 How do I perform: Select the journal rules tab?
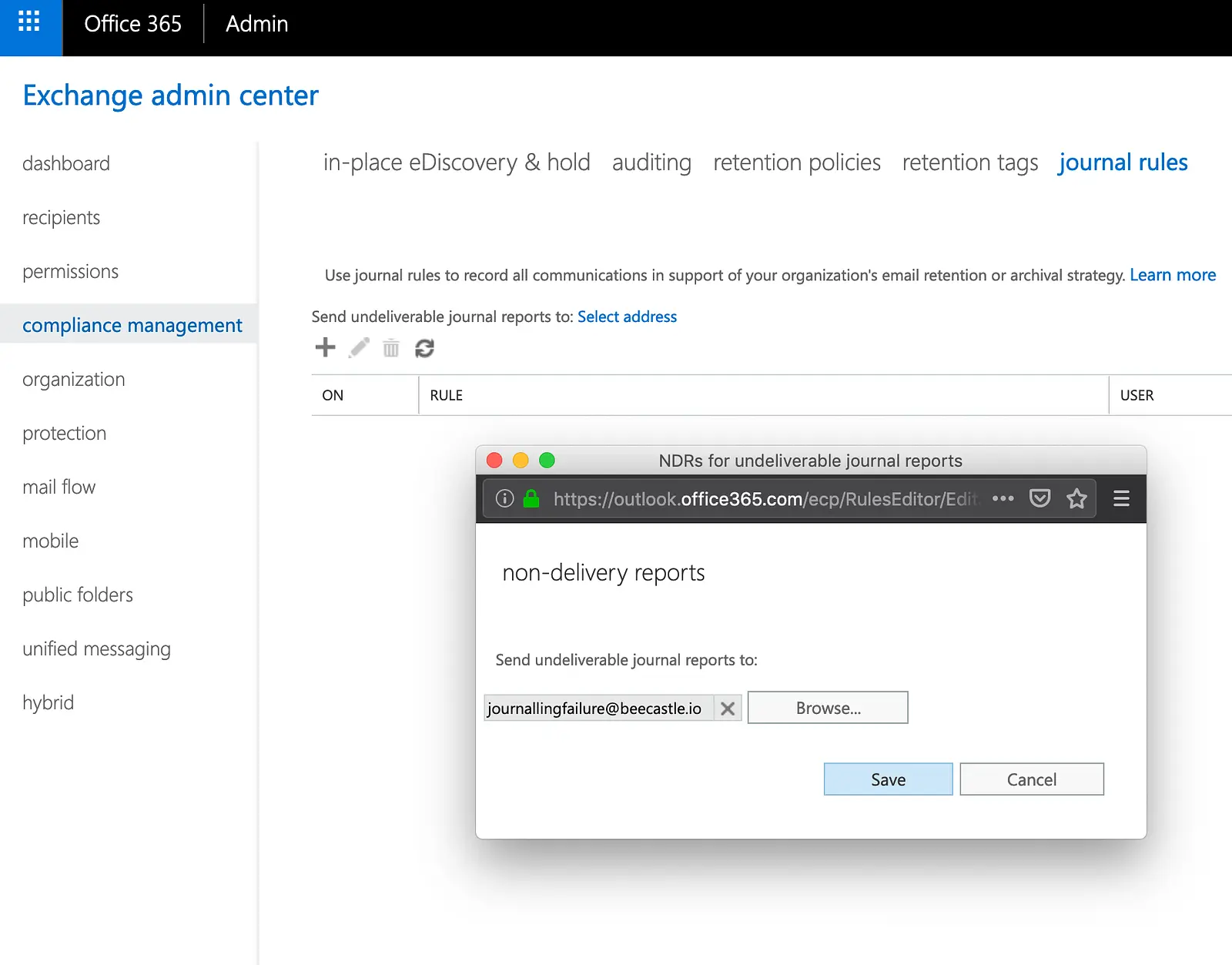pyautogui.click(x=1123, y=163)
